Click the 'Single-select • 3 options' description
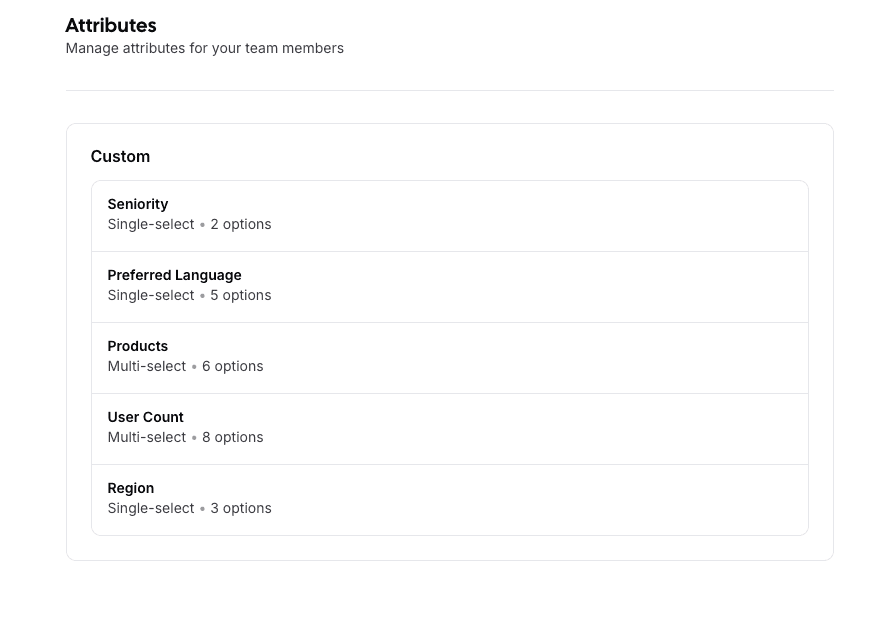Image resolution: width=882 pixels, height=630 pixels. pyautogui.click(x=190, y=508)
